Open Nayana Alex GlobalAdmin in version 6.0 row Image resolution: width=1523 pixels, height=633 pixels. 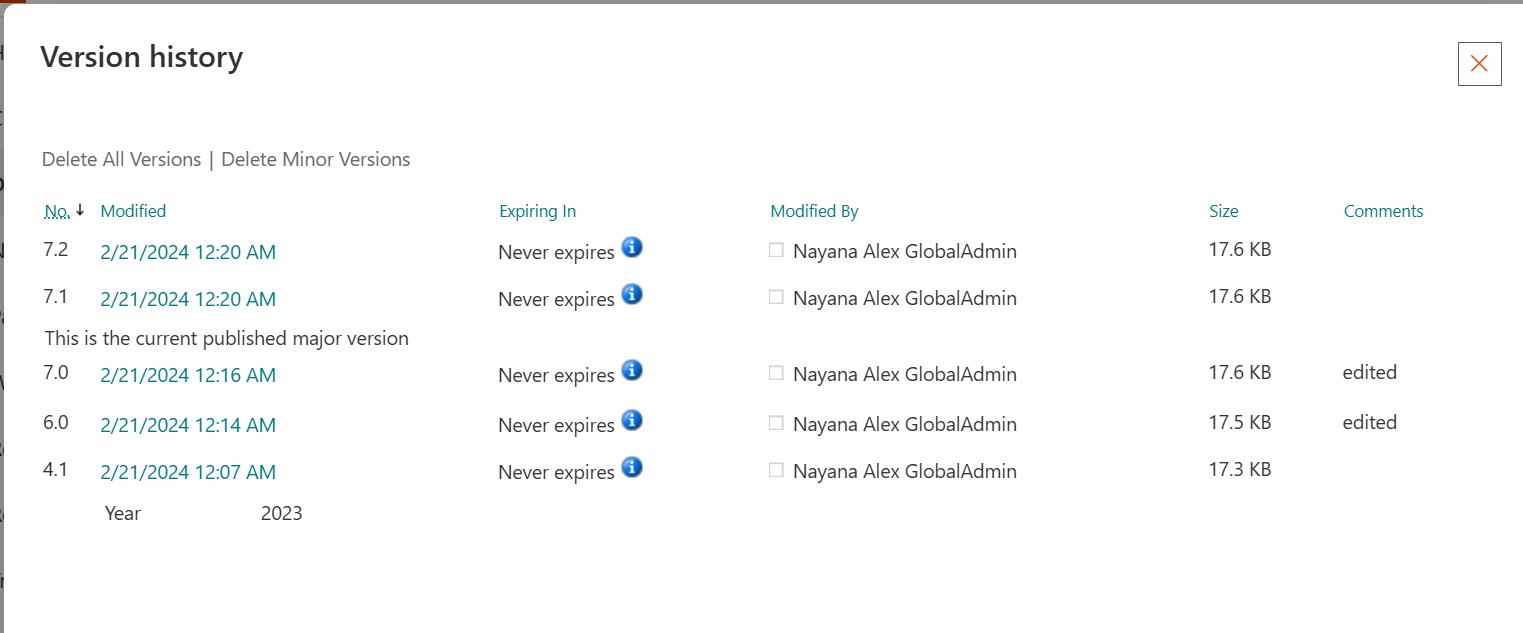click(x=905, y=424)
